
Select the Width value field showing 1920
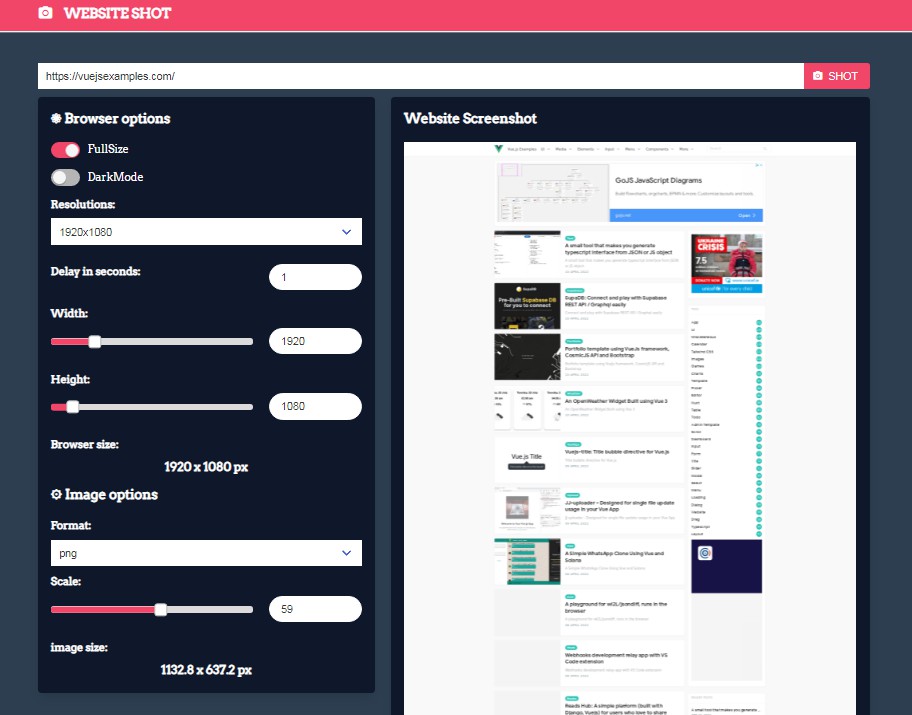(315, 341)
